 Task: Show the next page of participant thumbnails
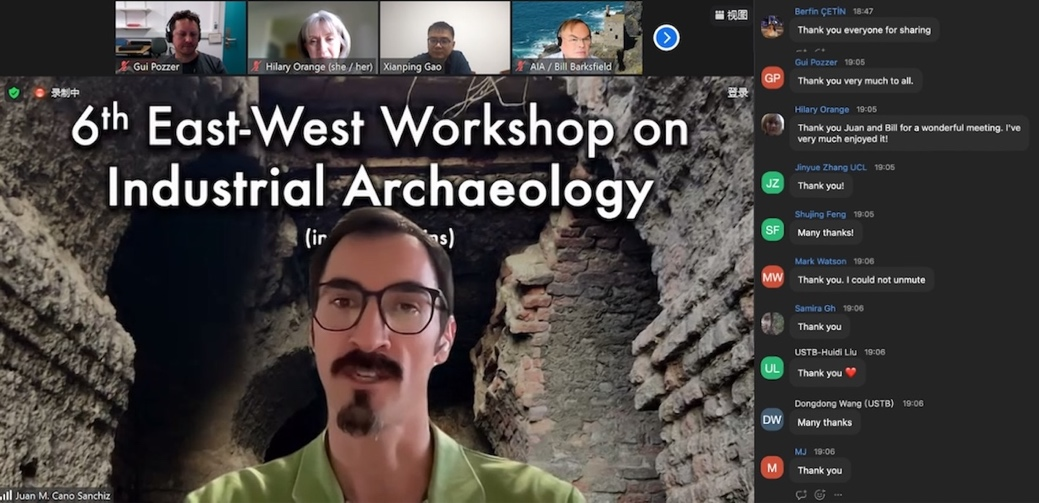click(666, 38)
